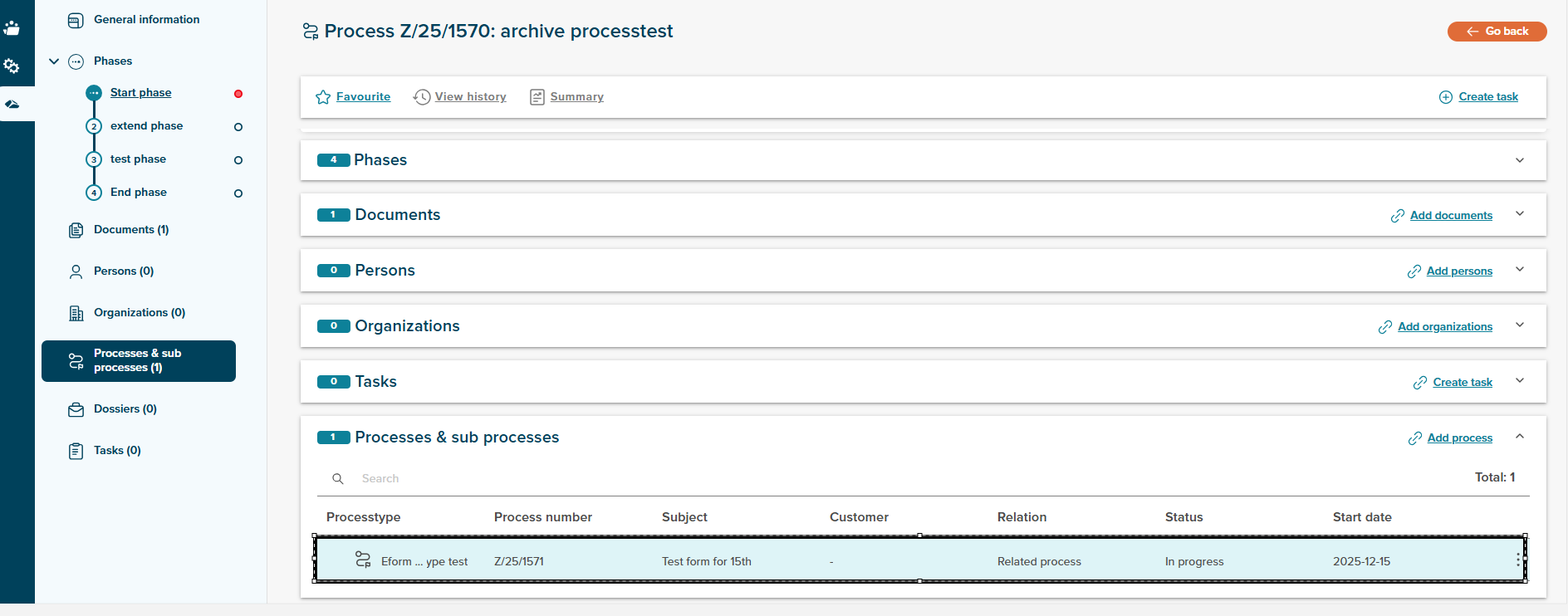Select the active cloud icon in the left rail

coord(12,104)
